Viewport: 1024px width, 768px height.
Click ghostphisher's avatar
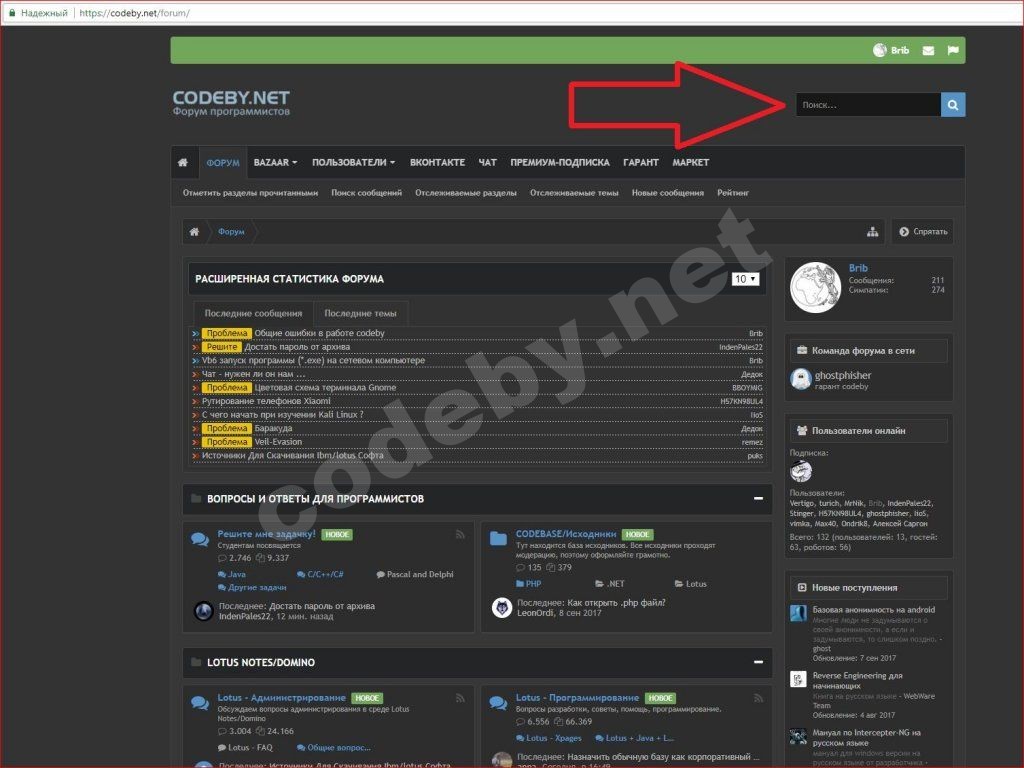pyautogui.click(x=801, y=379)
